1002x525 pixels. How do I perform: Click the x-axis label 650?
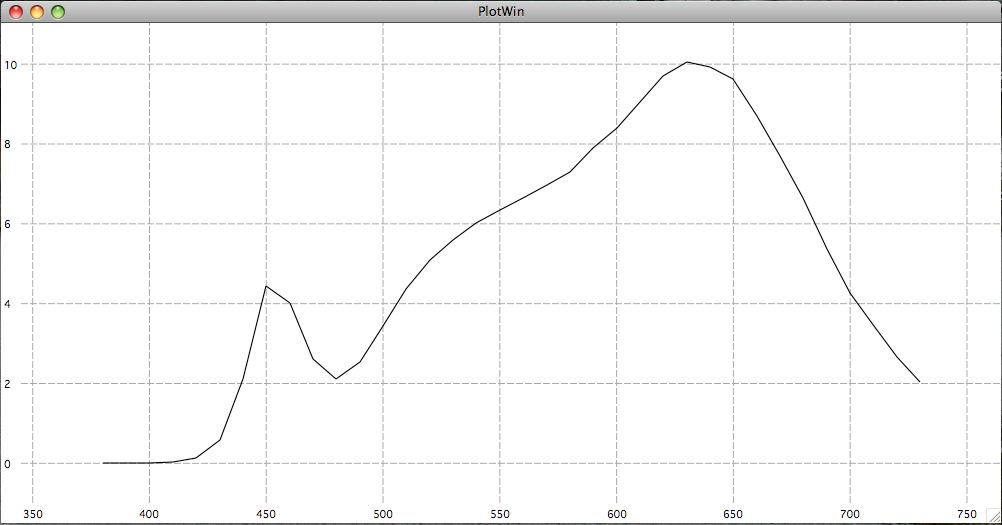[734, 514]
